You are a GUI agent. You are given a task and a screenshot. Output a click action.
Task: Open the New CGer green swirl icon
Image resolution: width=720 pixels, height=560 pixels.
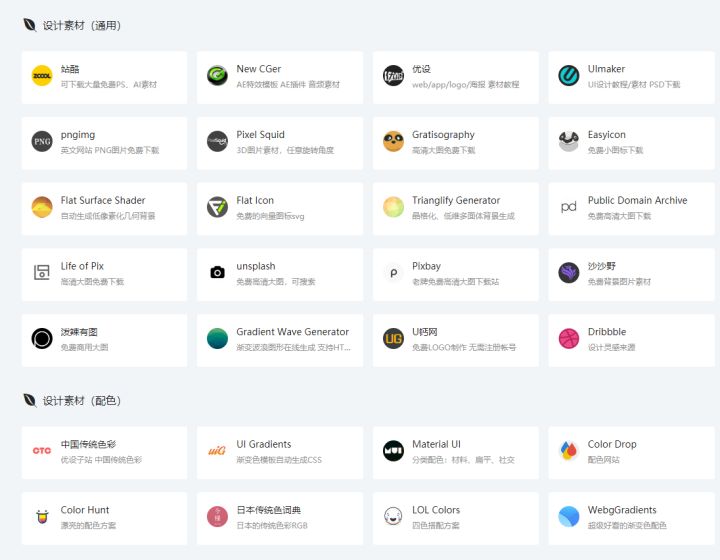point(217,76)
